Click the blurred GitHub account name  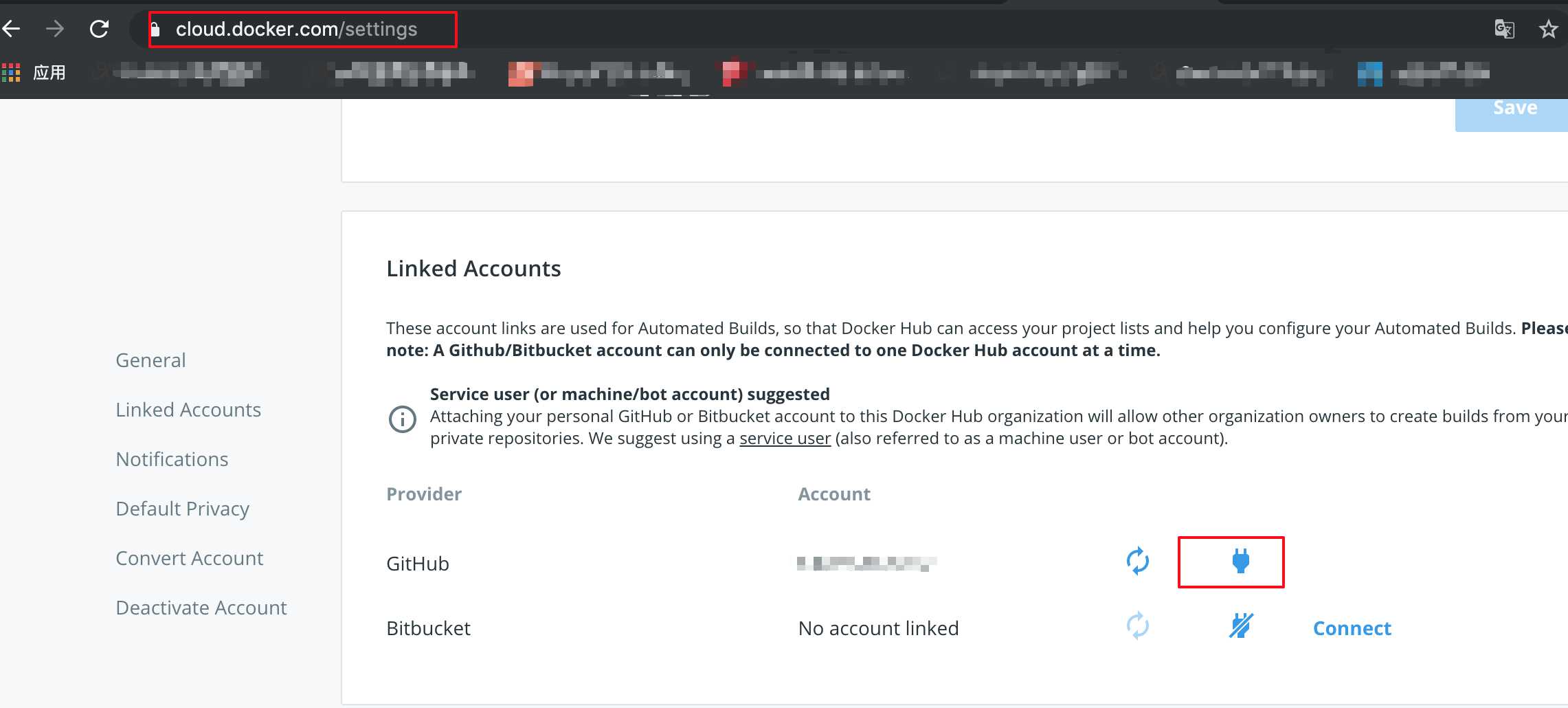(x=866, y=564)
